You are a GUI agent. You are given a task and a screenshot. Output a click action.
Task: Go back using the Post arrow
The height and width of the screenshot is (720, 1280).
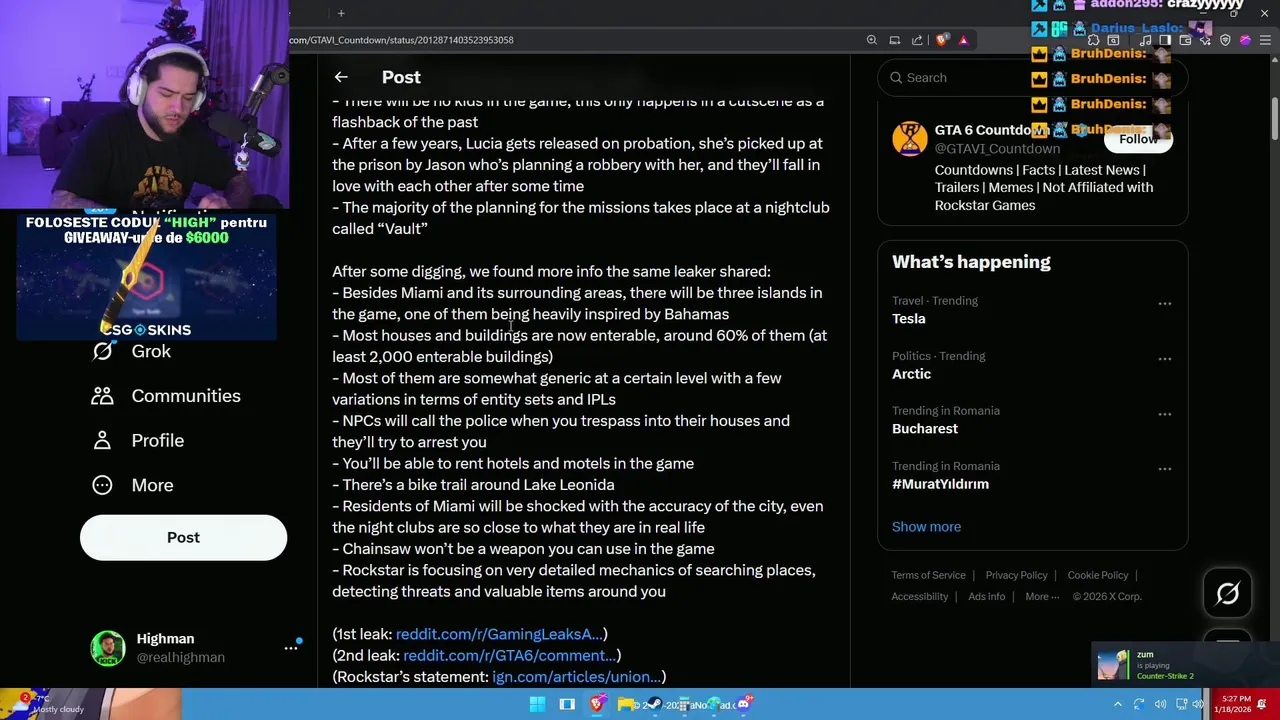click(x=341, y=77)
